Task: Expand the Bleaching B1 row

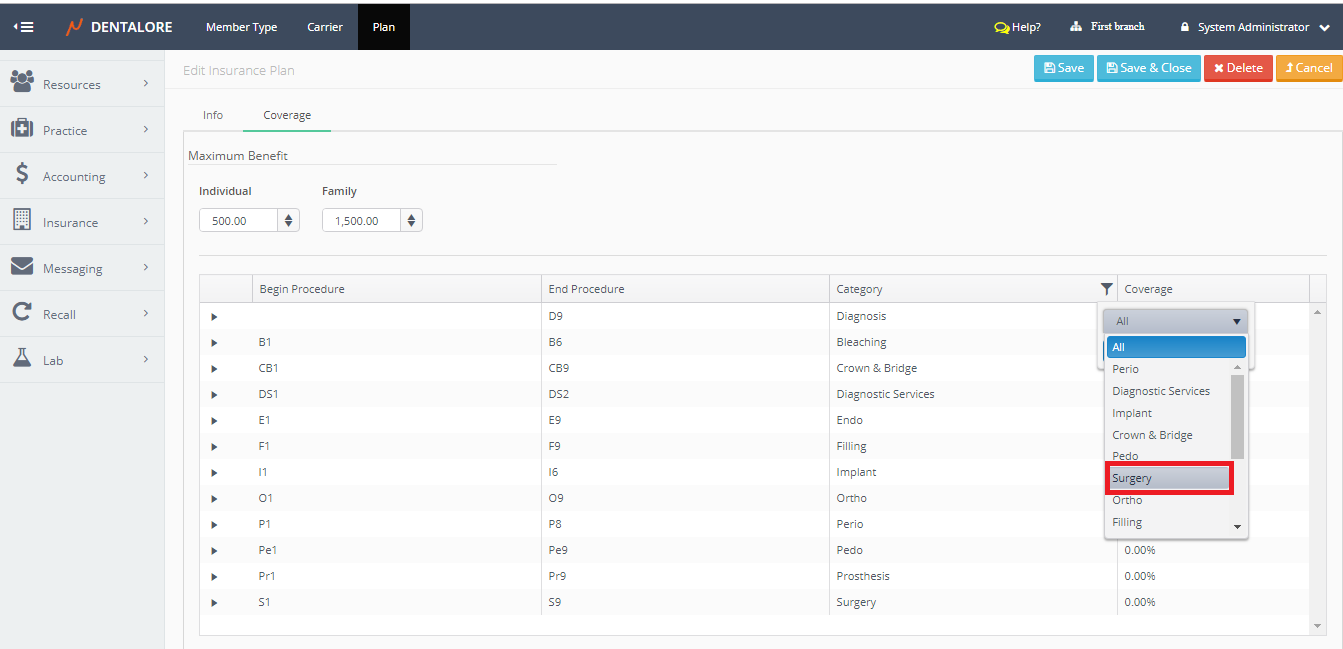Action: 214,342
